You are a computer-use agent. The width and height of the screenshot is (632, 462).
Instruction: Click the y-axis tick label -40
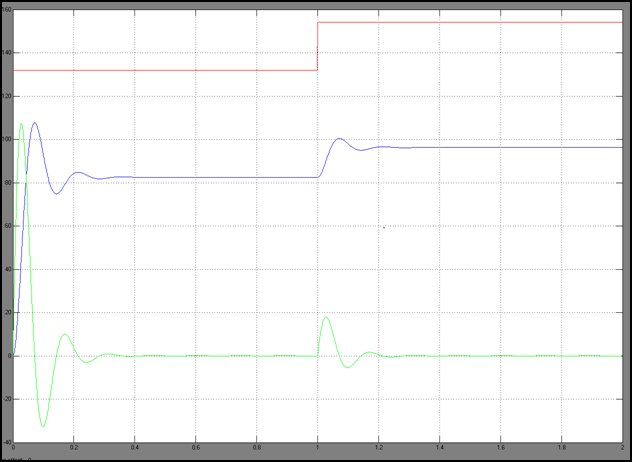point(7,442)
